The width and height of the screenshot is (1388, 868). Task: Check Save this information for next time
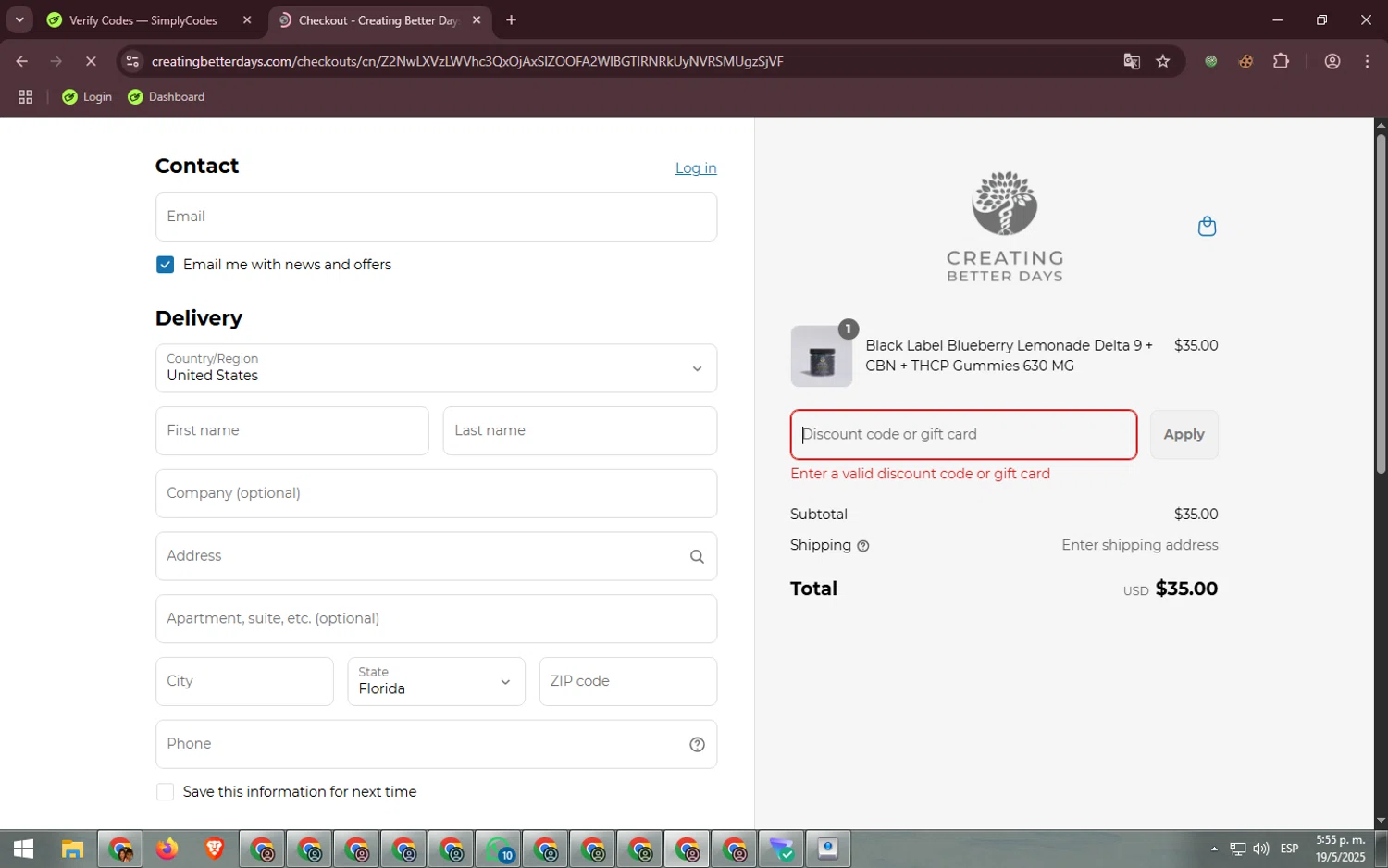click(x=165, y=792)
